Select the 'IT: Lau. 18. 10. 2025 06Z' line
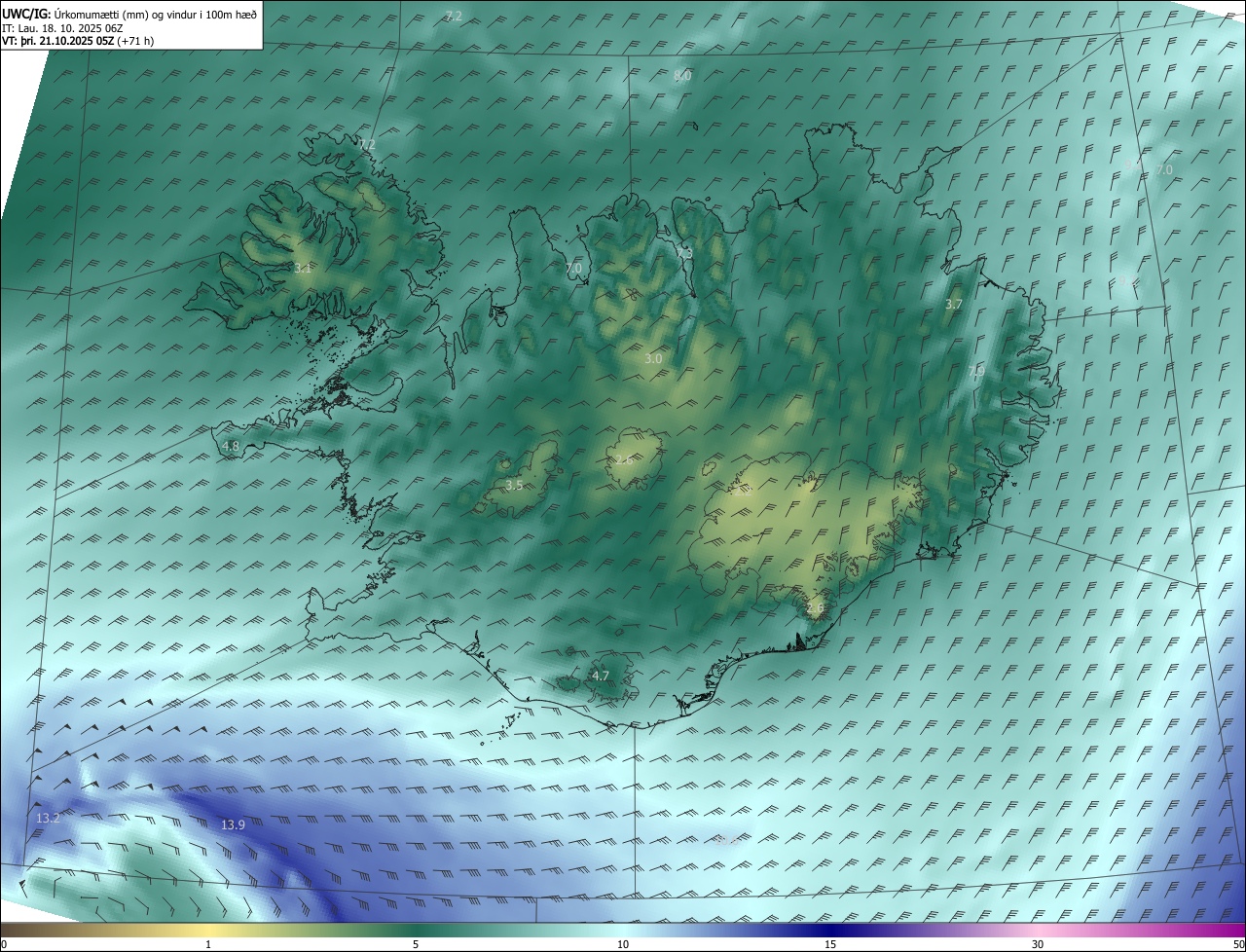Screen dimensions: 1246x952 coord(62,28)
